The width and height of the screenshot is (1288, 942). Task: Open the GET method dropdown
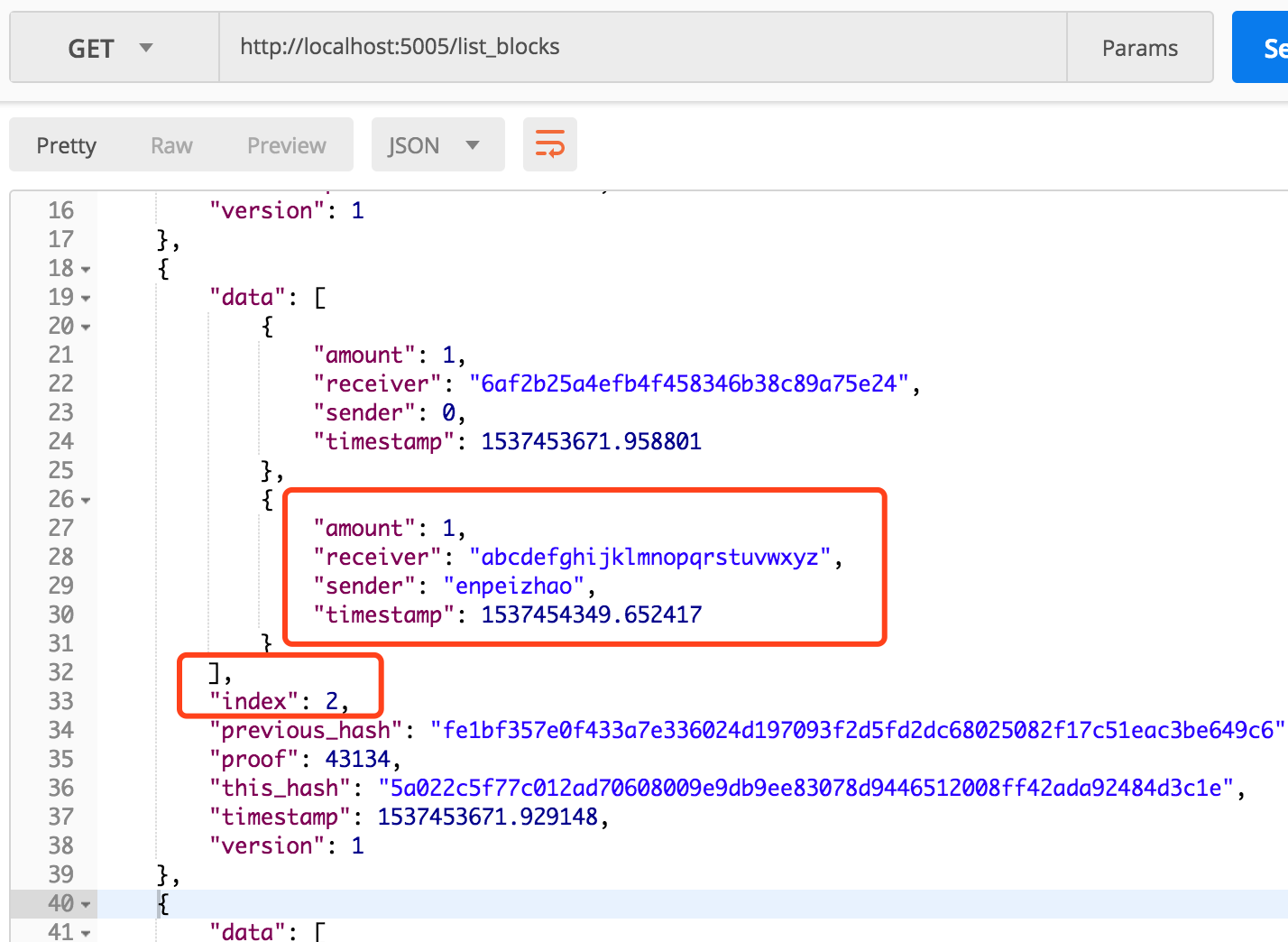[114, 48]
